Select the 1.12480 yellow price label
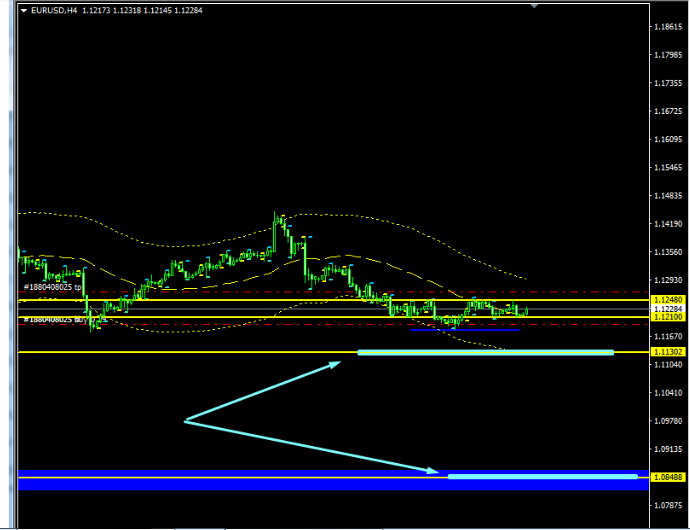This screenshot has height=530, width=690. coord(667,299)
